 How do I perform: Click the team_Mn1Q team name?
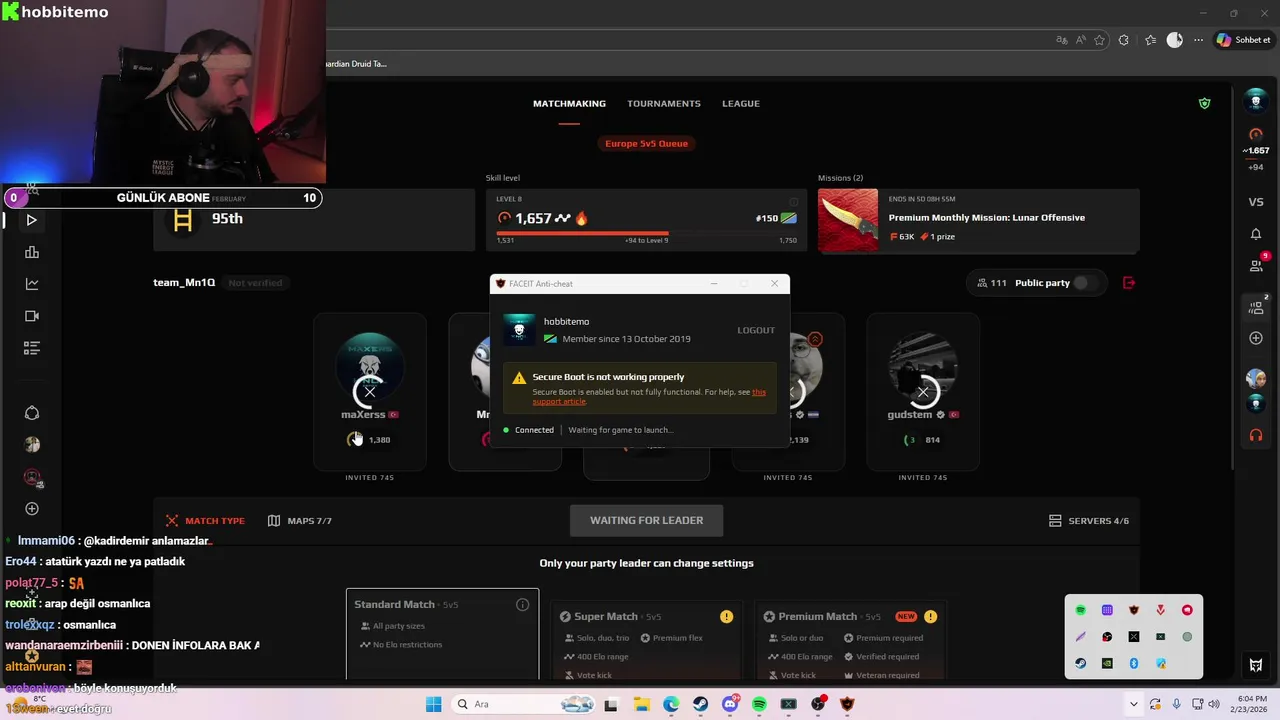[184, 283]
